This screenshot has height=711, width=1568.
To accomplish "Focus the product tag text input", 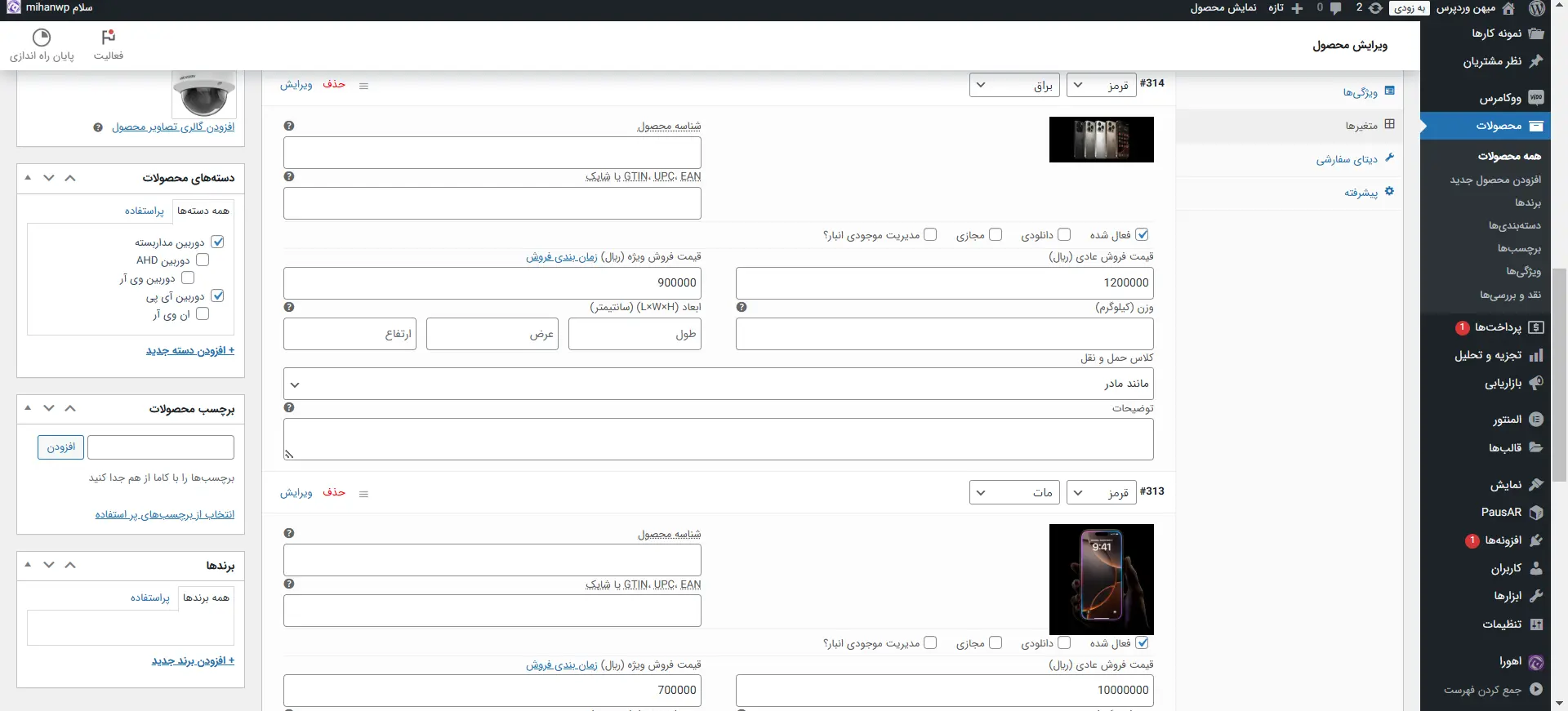I will pos(161,447).
